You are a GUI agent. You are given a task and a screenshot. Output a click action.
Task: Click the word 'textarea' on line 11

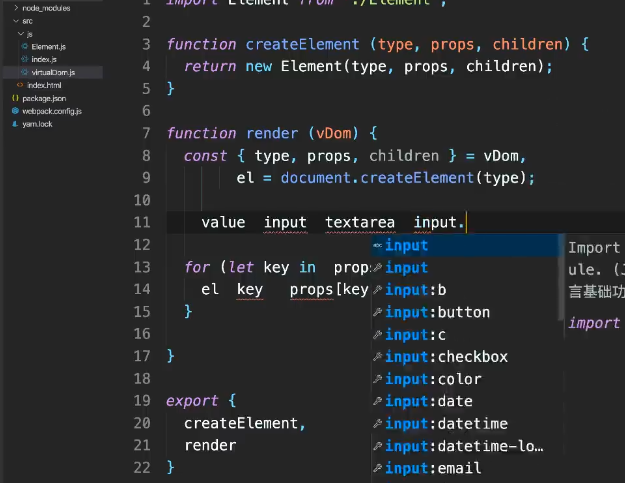[x=360, y=222]
